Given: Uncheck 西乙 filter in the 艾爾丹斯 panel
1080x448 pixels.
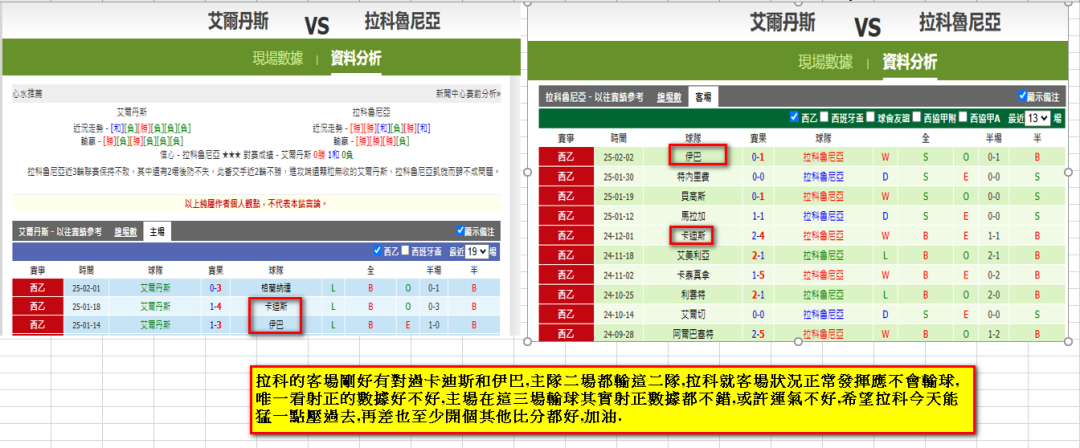Looking at the screenshot, I should (x=377, y=251).
